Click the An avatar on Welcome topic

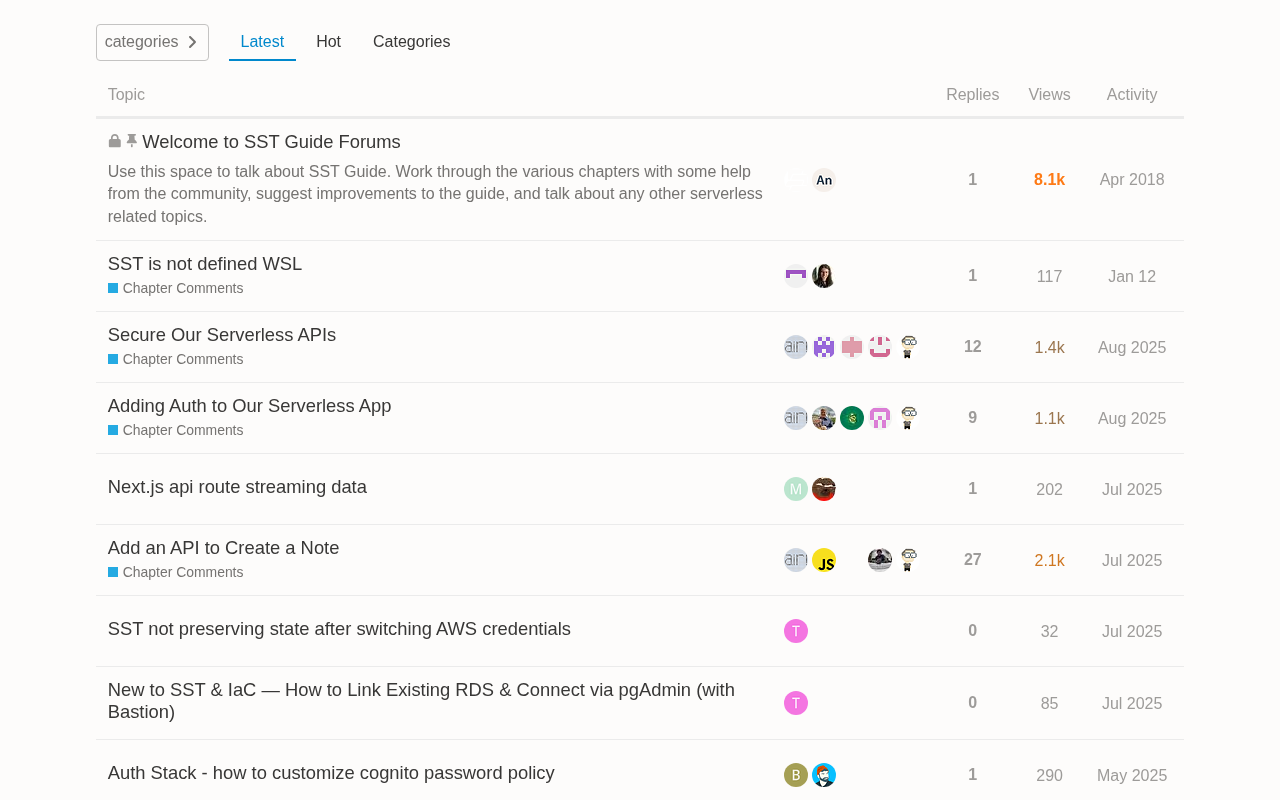click(x=823, y=180)
